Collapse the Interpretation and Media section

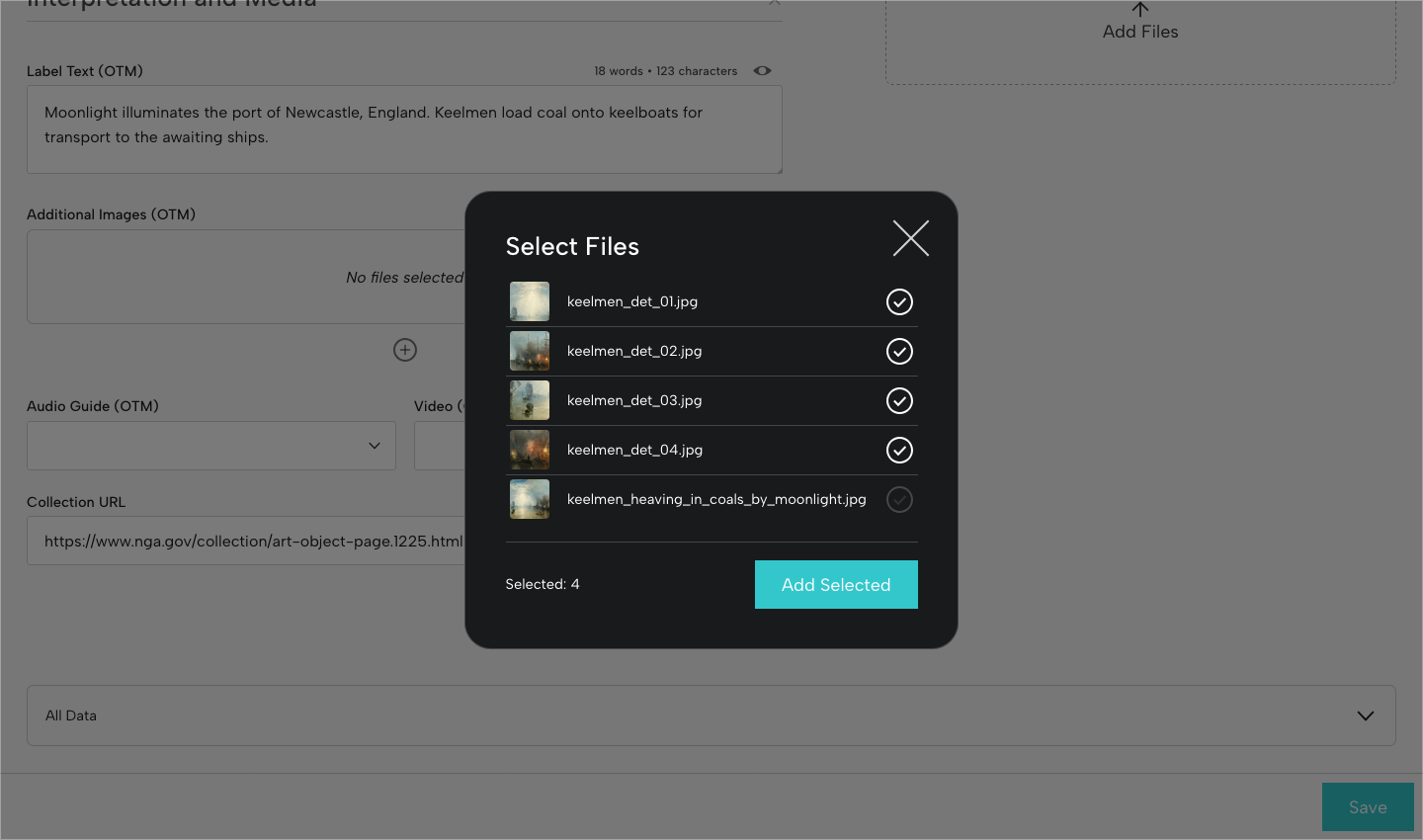click(x=776, y=5)
